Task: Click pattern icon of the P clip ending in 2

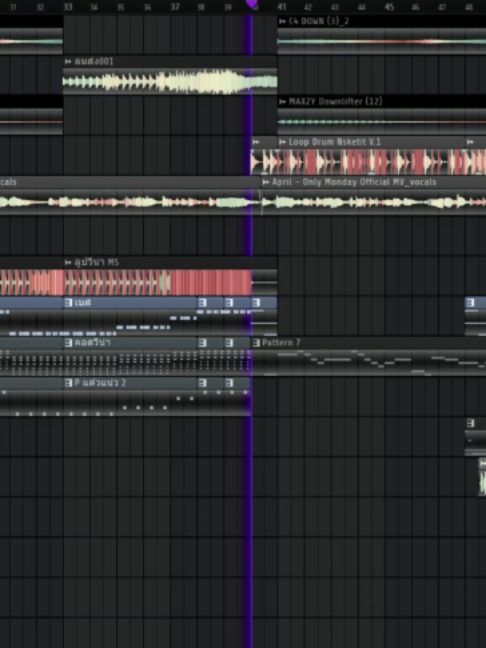Action: pos(69,383)
